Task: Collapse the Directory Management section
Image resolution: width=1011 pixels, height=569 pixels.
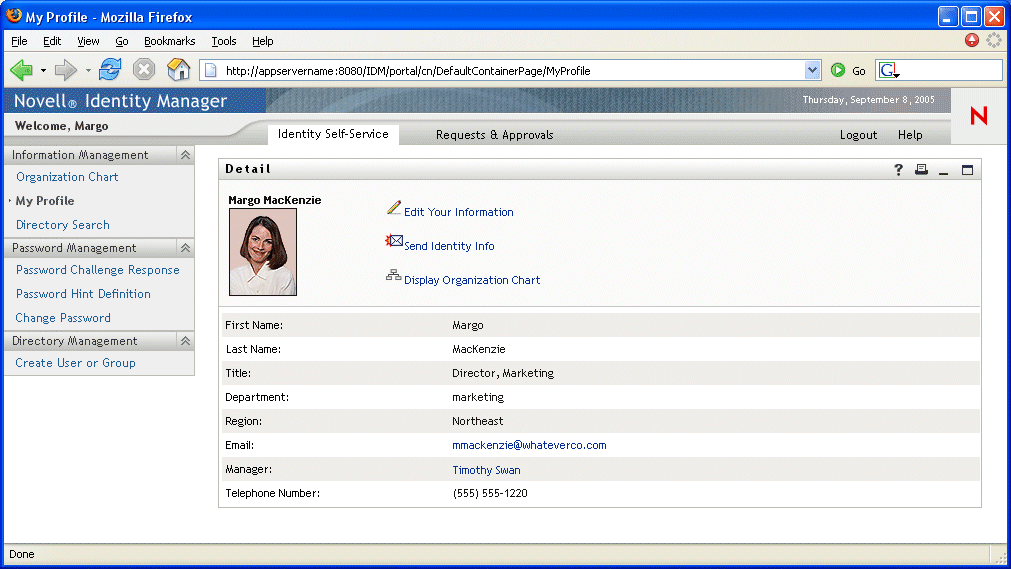Action: coord(185,341)
